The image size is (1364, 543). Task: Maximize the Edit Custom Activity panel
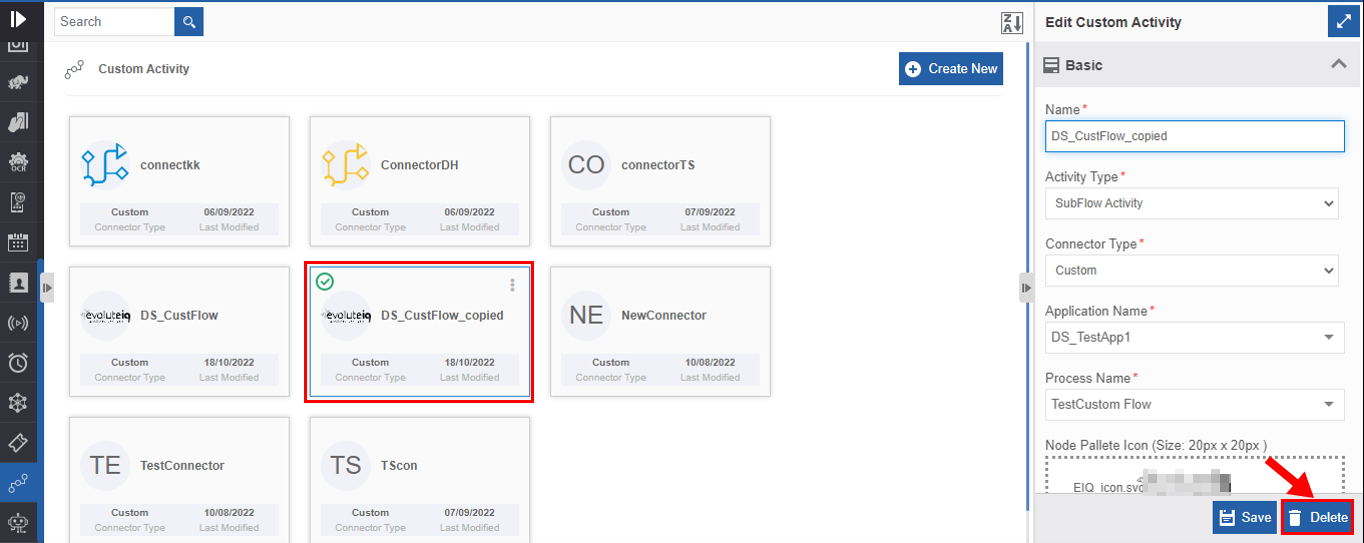[1342, 21]
